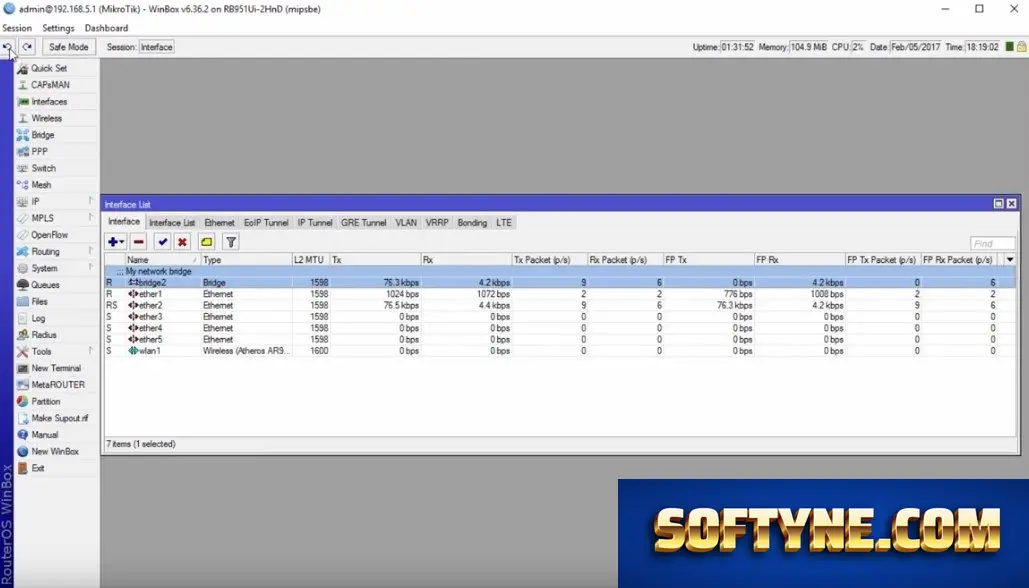
Task: Open the Settings menu
Action: coord(58,28)
